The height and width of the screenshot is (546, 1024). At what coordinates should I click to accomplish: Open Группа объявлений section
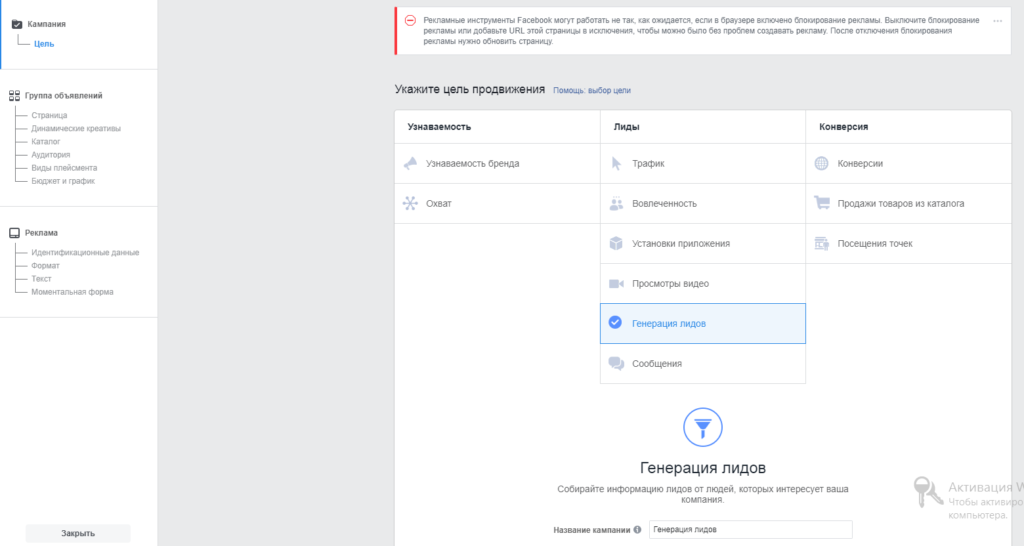(63, 95)
